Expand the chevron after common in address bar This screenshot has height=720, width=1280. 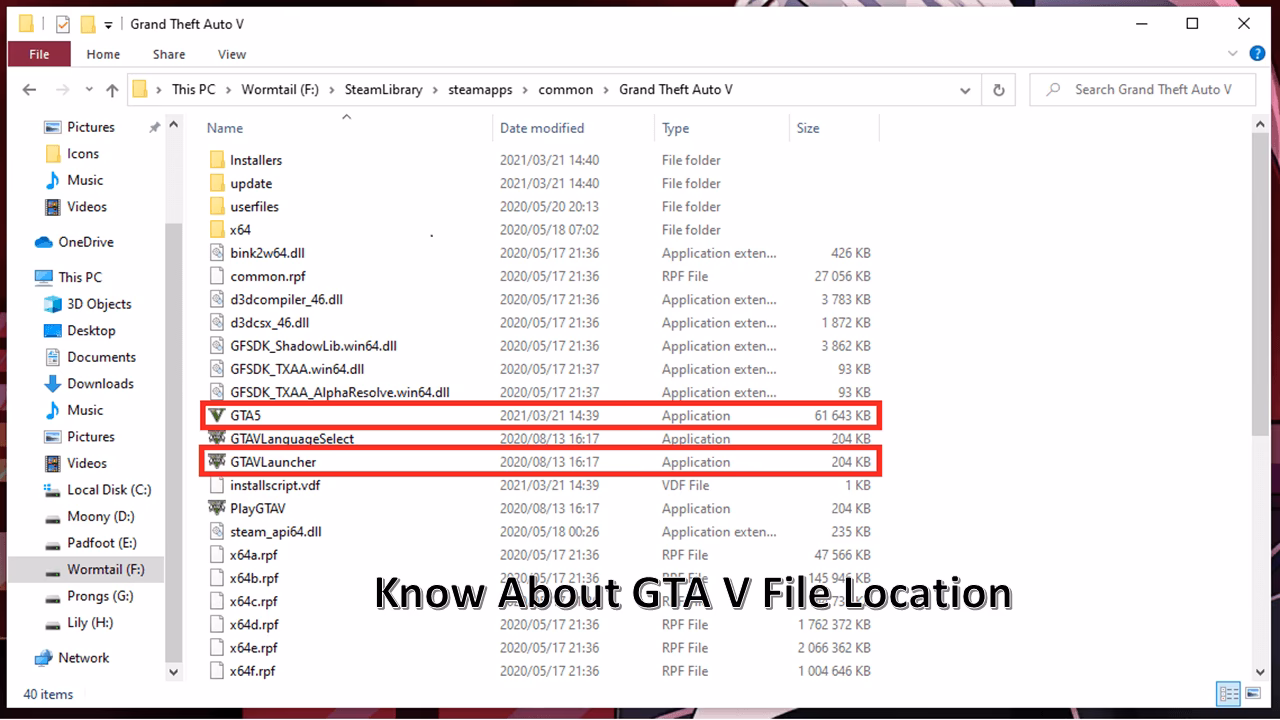[606, 90]
